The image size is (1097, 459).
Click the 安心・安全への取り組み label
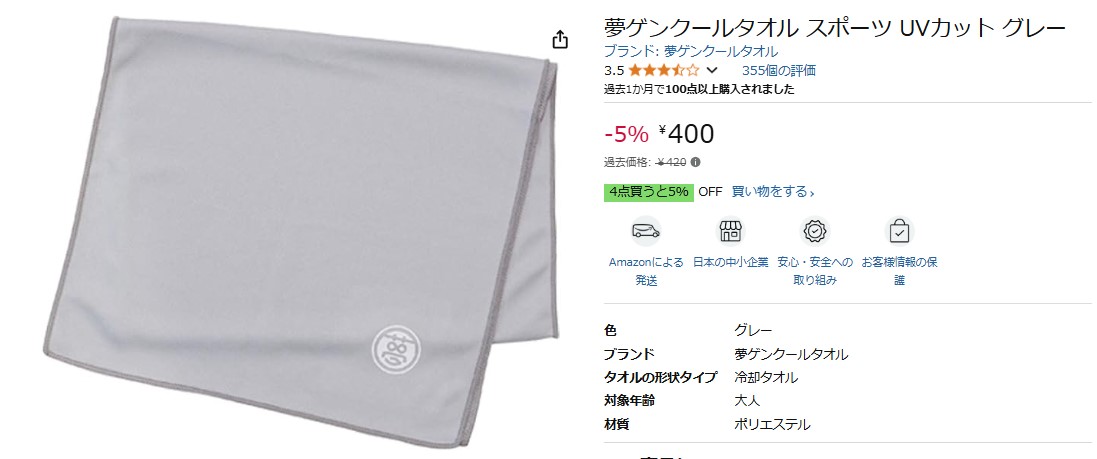[x=815, y=271]
